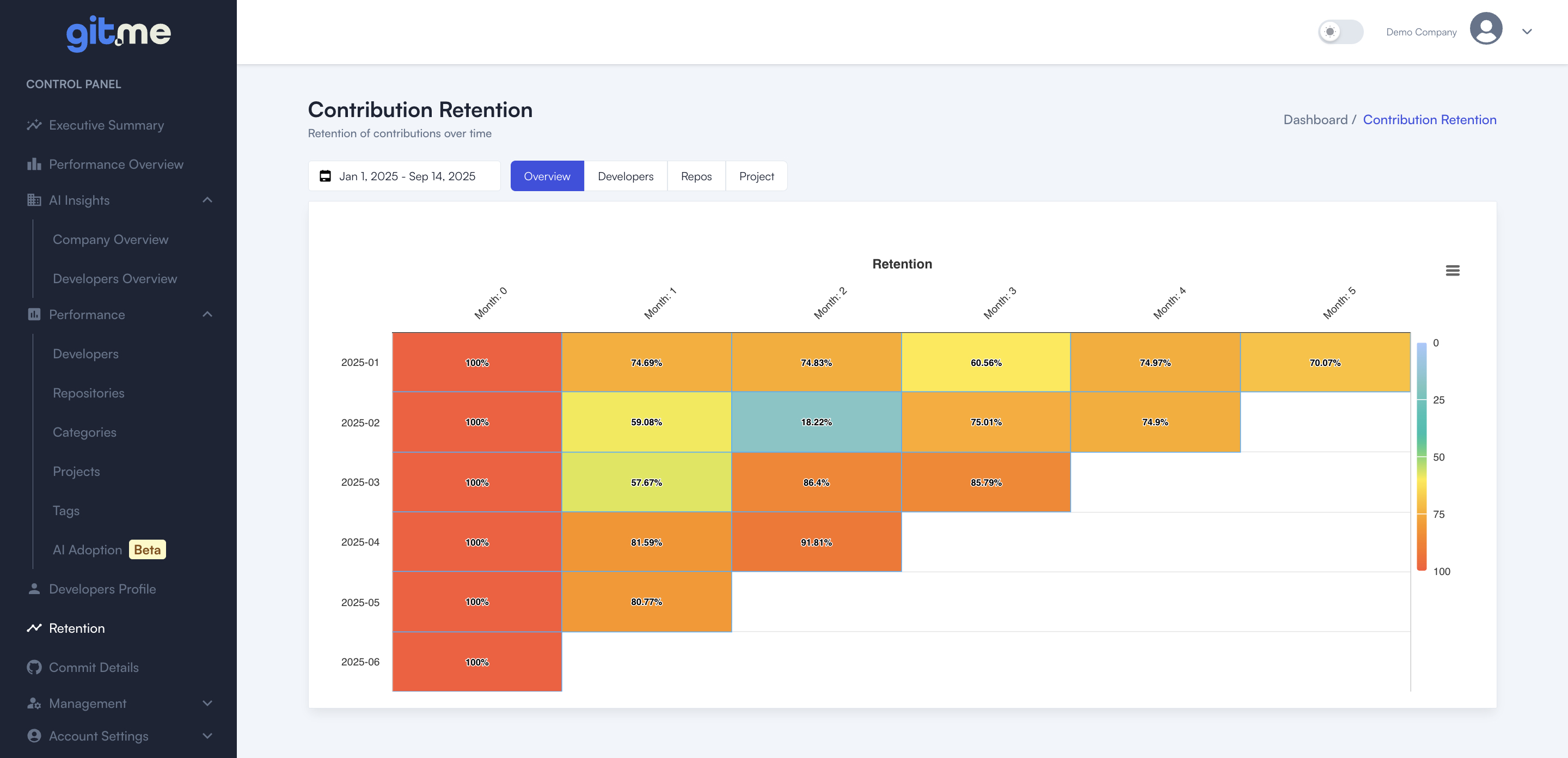Click the Developers Profile person icon
1568x758 pixels.
click(x=34, y=589)
